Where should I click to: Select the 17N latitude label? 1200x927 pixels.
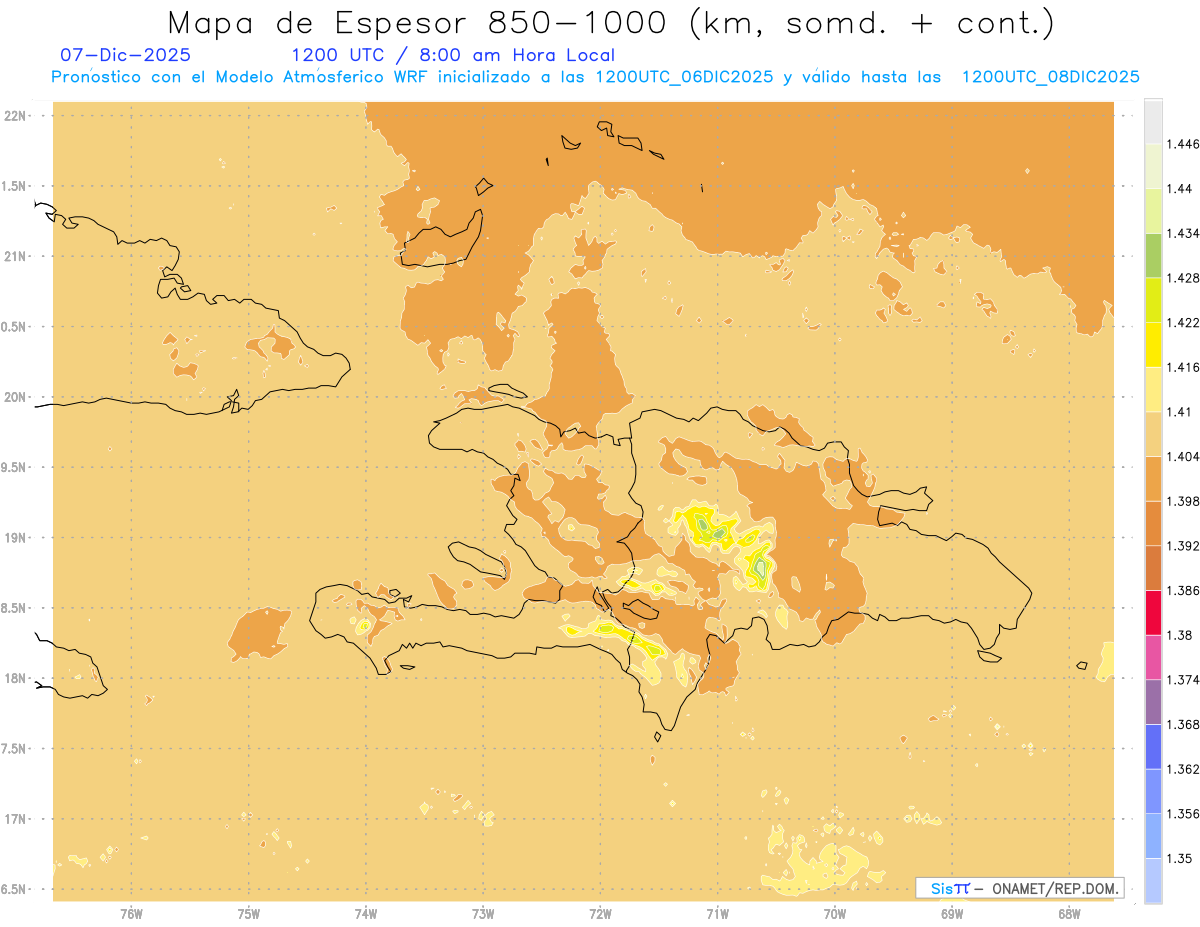[16, 819]
